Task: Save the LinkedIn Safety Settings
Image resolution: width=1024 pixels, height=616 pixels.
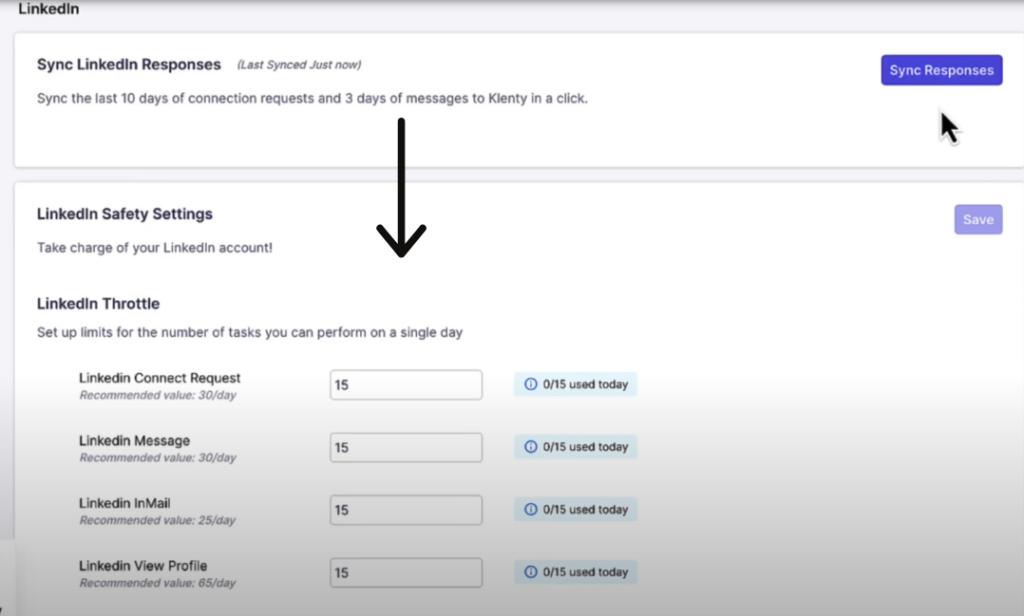Action: (x=978, y=219)
